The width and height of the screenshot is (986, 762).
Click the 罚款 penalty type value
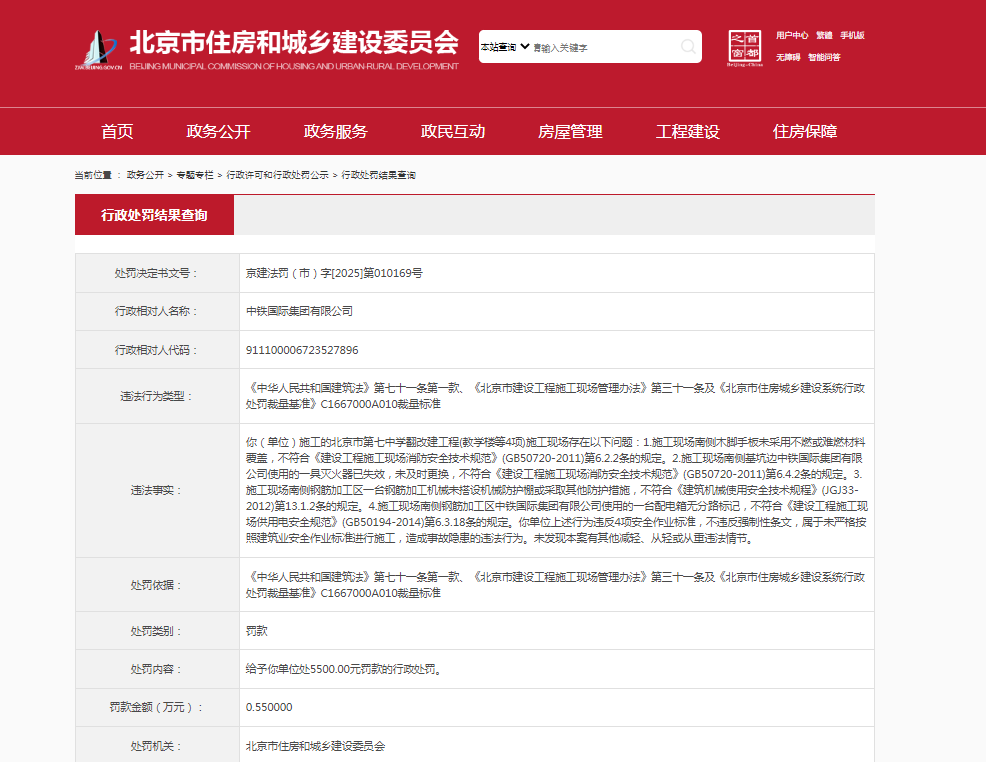[x=257, y=631]
